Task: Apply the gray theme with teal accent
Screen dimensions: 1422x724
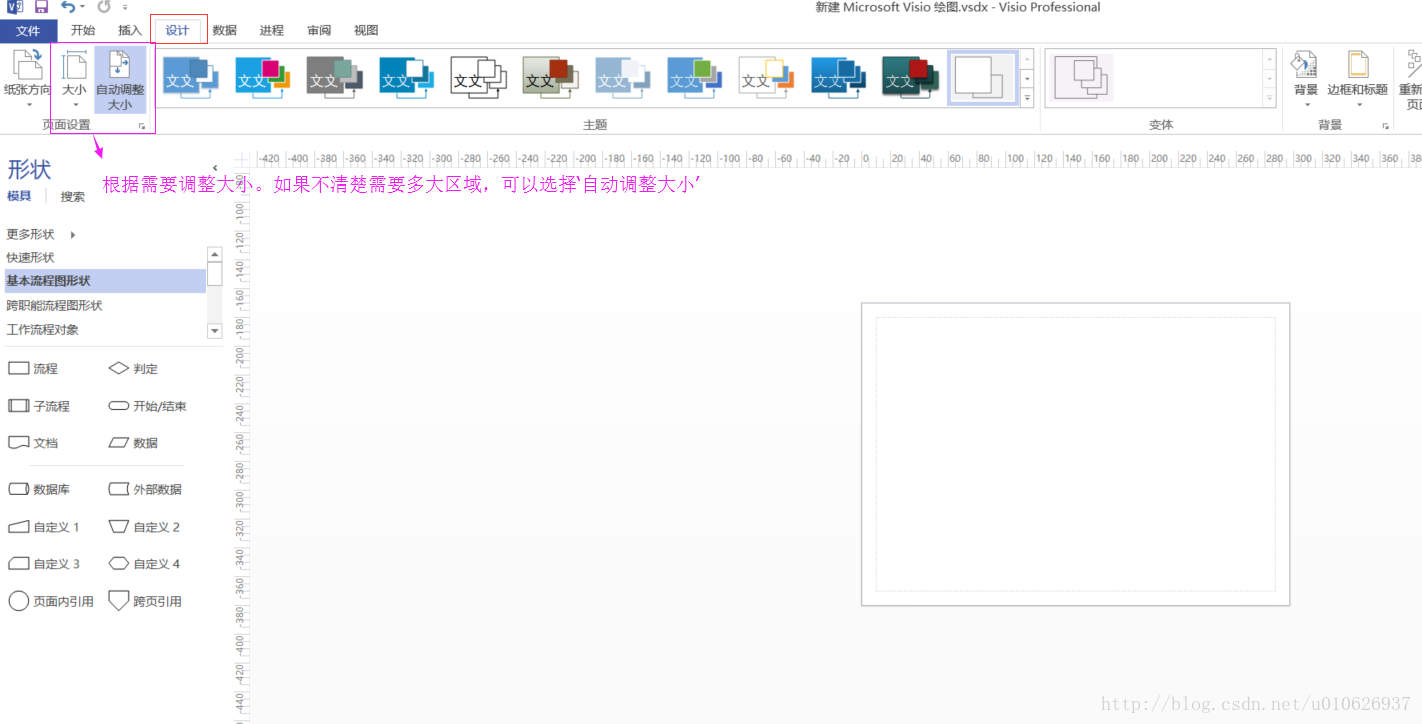Action: [x=335, y=77]
